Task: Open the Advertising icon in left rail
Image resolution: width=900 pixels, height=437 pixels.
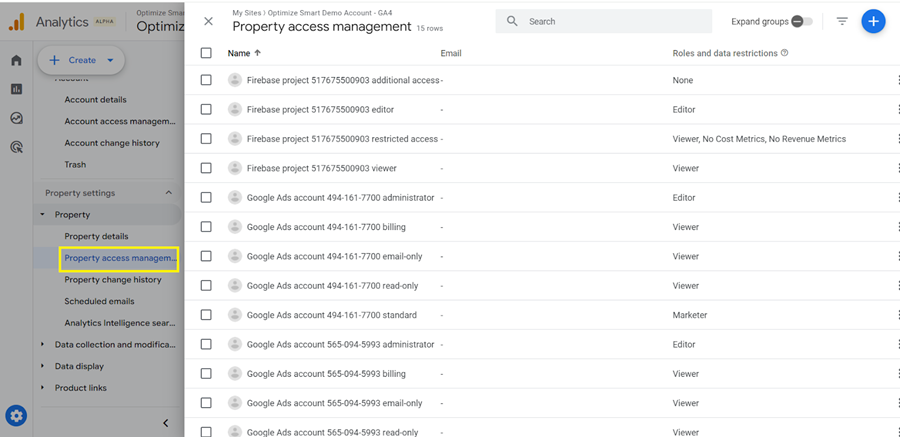Action: pyautogui.click(x=16, y=148)
